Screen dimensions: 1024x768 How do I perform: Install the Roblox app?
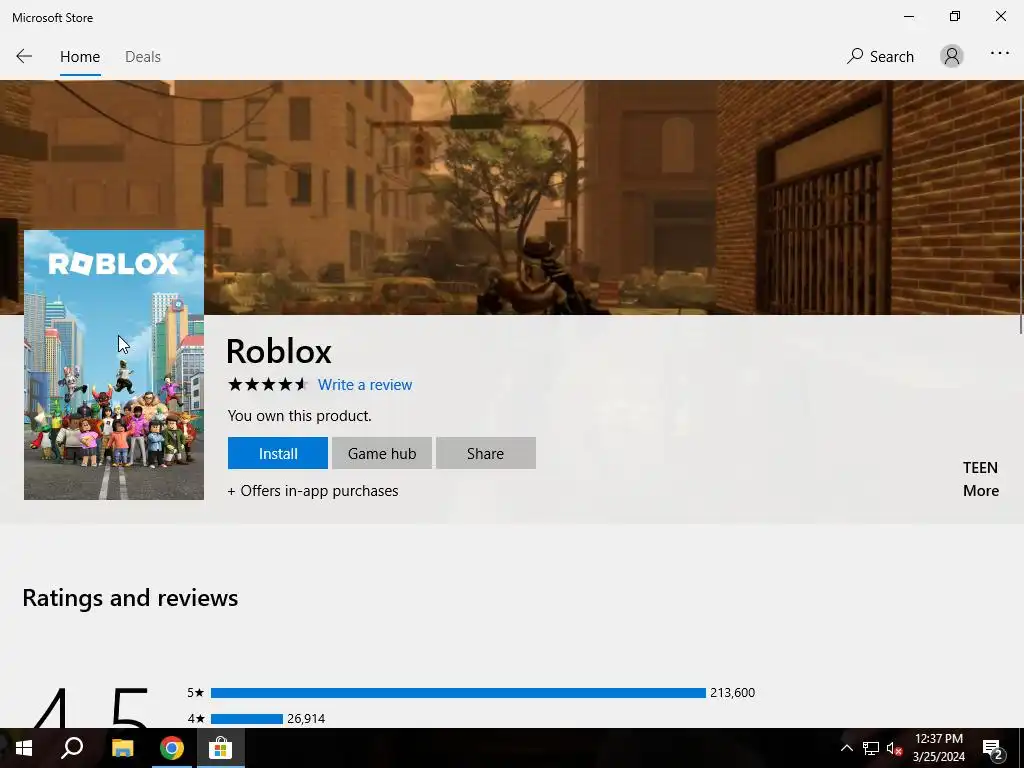(x=278, y=453)
